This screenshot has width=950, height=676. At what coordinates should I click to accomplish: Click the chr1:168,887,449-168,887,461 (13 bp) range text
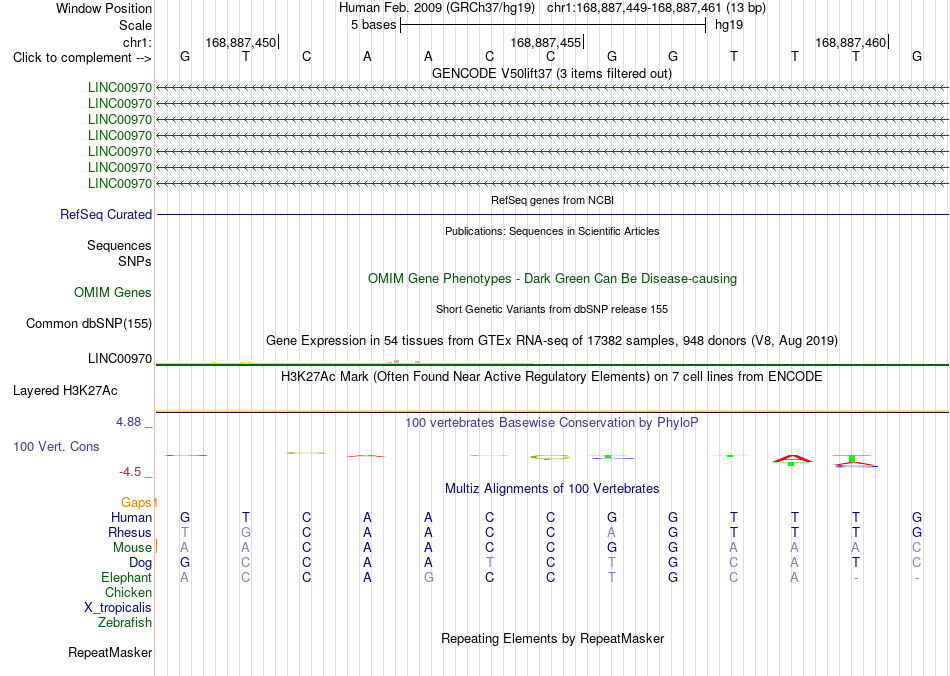coord(656,8)
